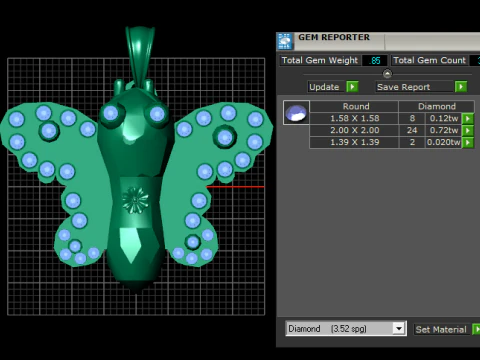Click the butterfly's left eye gem

coord(110,113)
